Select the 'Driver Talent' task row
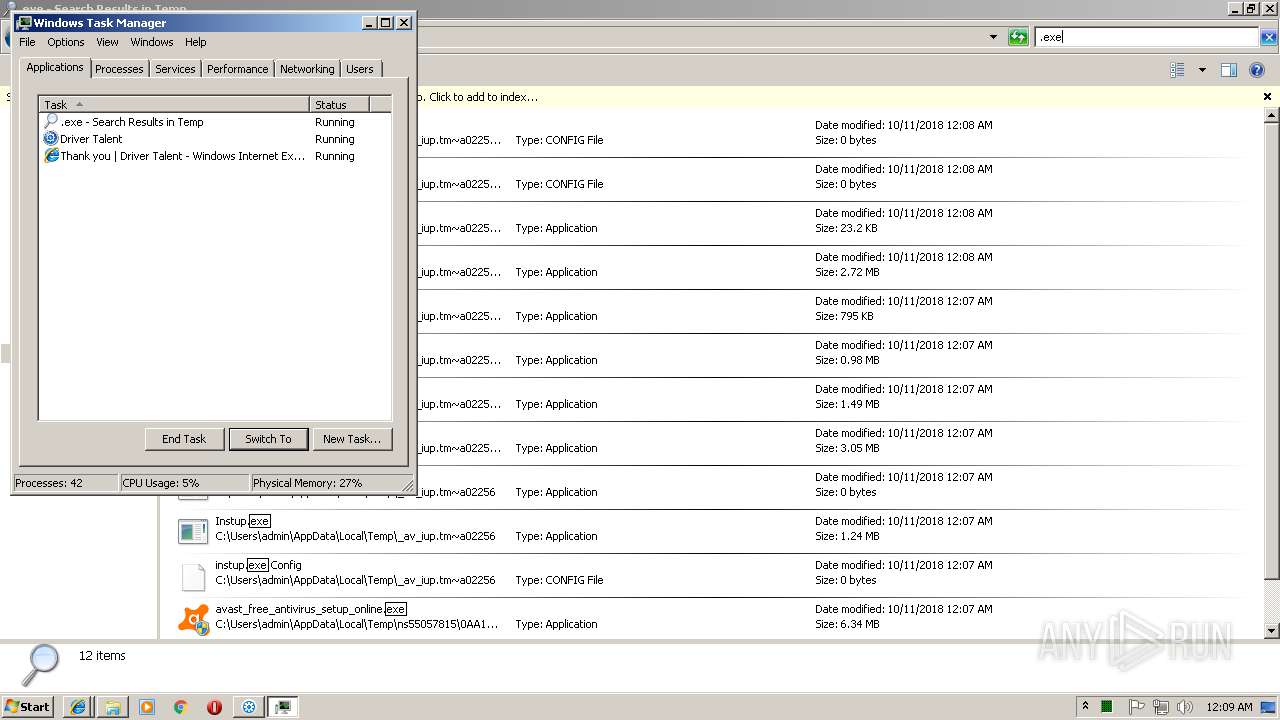The height and width of the screenshot is (720, 1280). click(215, 138)
